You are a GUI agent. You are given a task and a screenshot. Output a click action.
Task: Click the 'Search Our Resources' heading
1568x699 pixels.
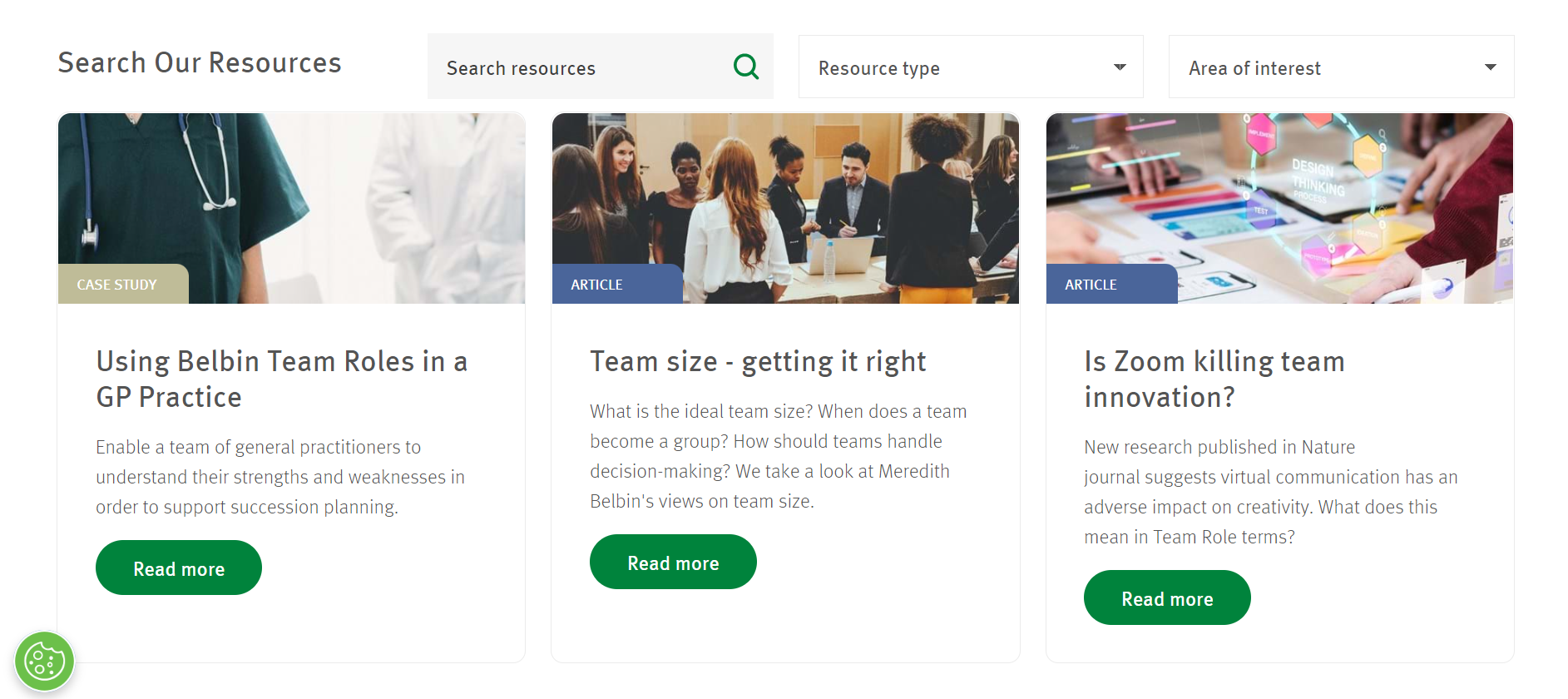pyautogui.click(x=200, y=63)
